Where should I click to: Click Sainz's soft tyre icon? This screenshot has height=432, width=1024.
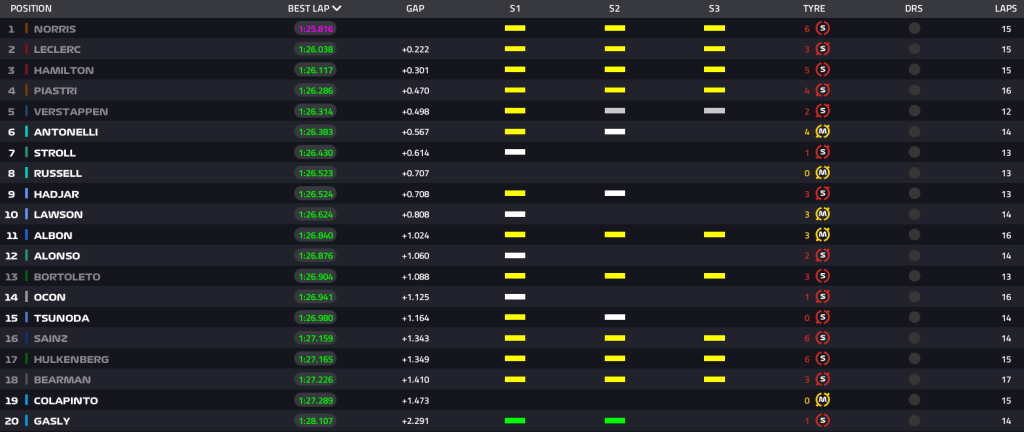(x=823, y=339)
